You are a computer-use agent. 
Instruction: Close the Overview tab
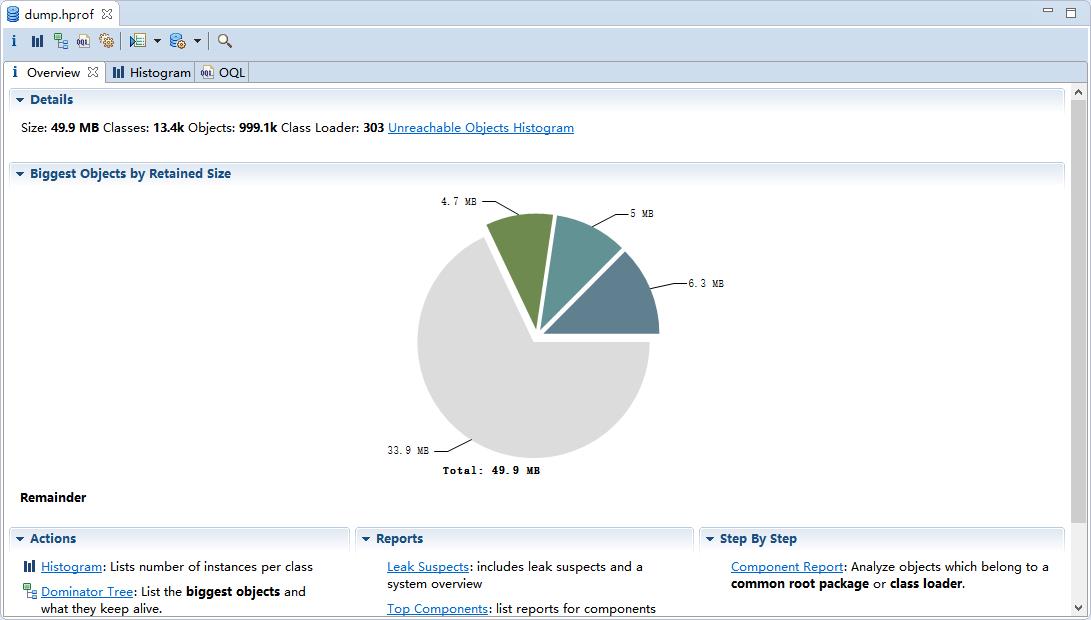[93, 72]
